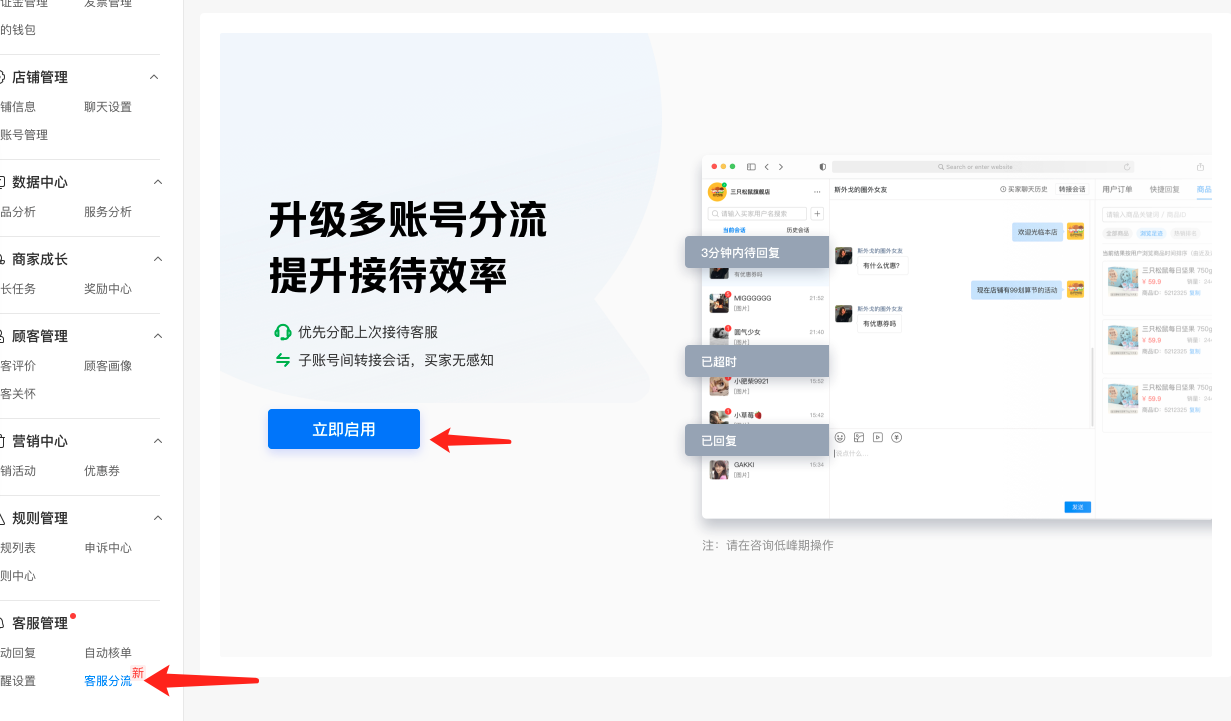
Task: Open the 聊天设置 menu item
Action: [108, 107]
